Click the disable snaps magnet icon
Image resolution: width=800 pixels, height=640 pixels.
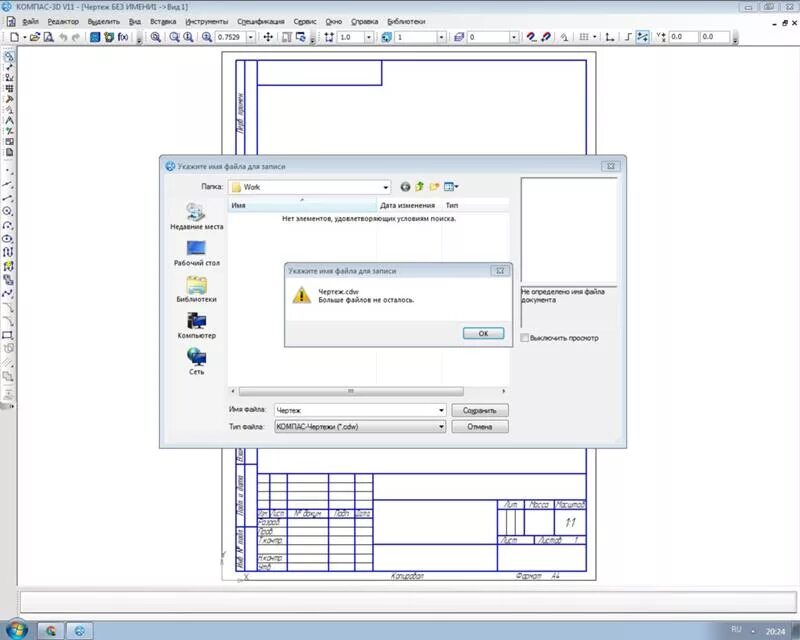545,37
